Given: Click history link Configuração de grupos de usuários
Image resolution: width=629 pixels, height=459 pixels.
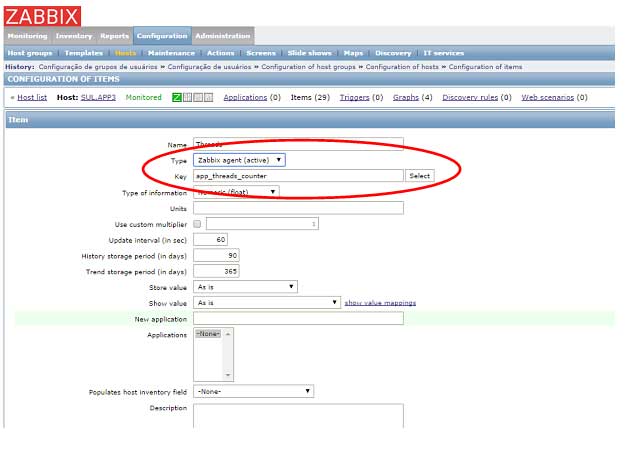Looking at the screenshot, I should tap(98, 67).
